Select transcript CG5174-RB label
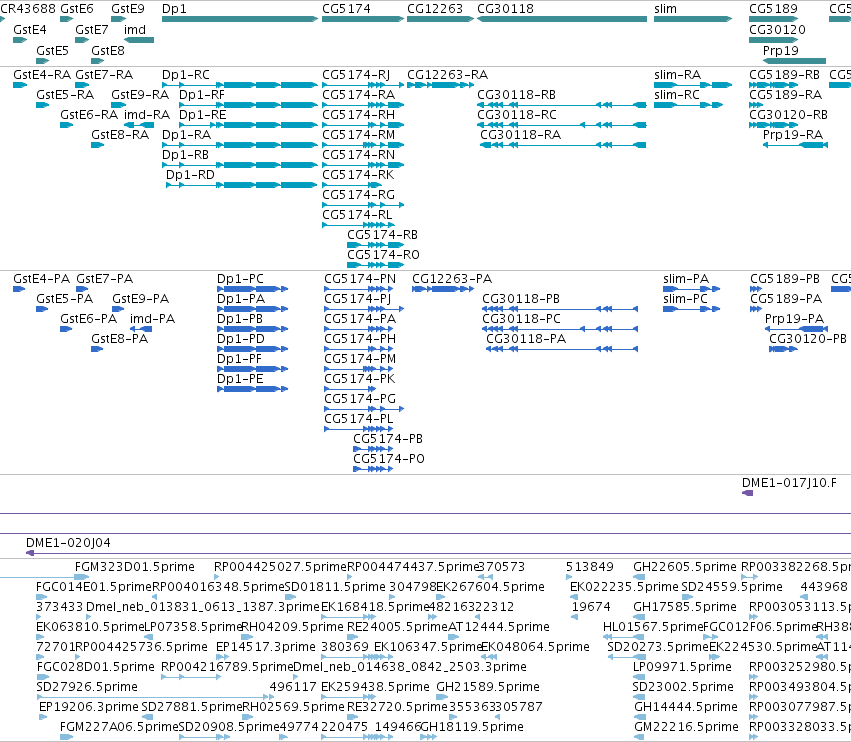The image size is (851, 742). pyautogui.click(x=383, y=234)
